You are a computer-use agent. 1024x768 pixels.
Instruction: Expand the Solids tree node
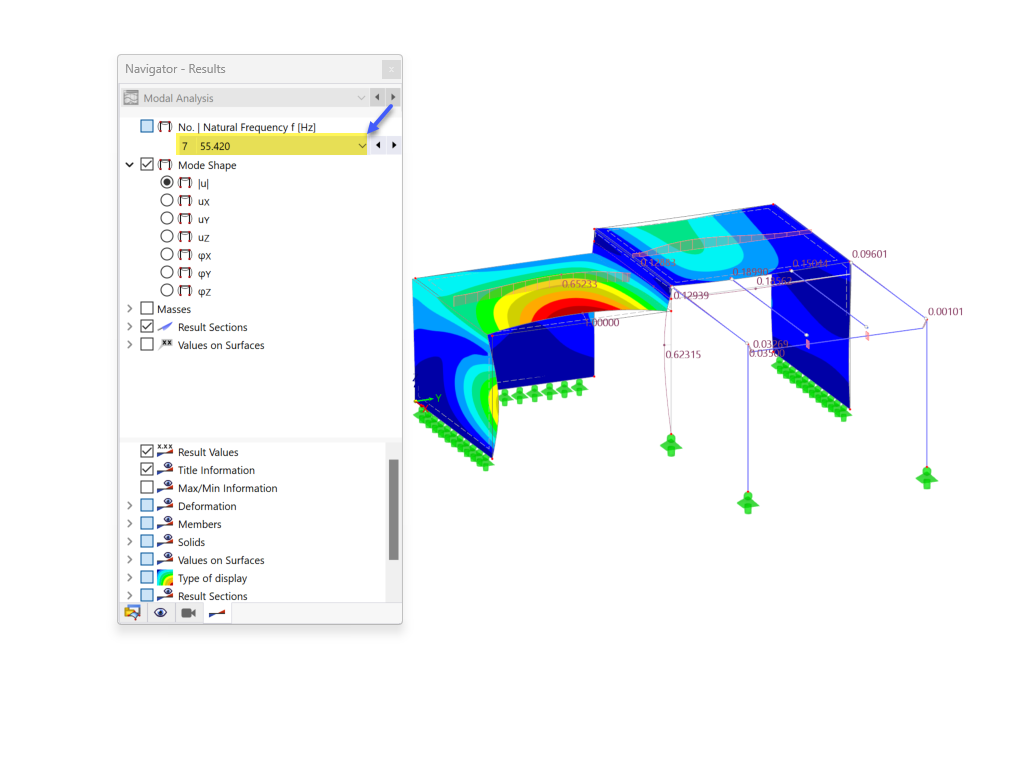129,542
